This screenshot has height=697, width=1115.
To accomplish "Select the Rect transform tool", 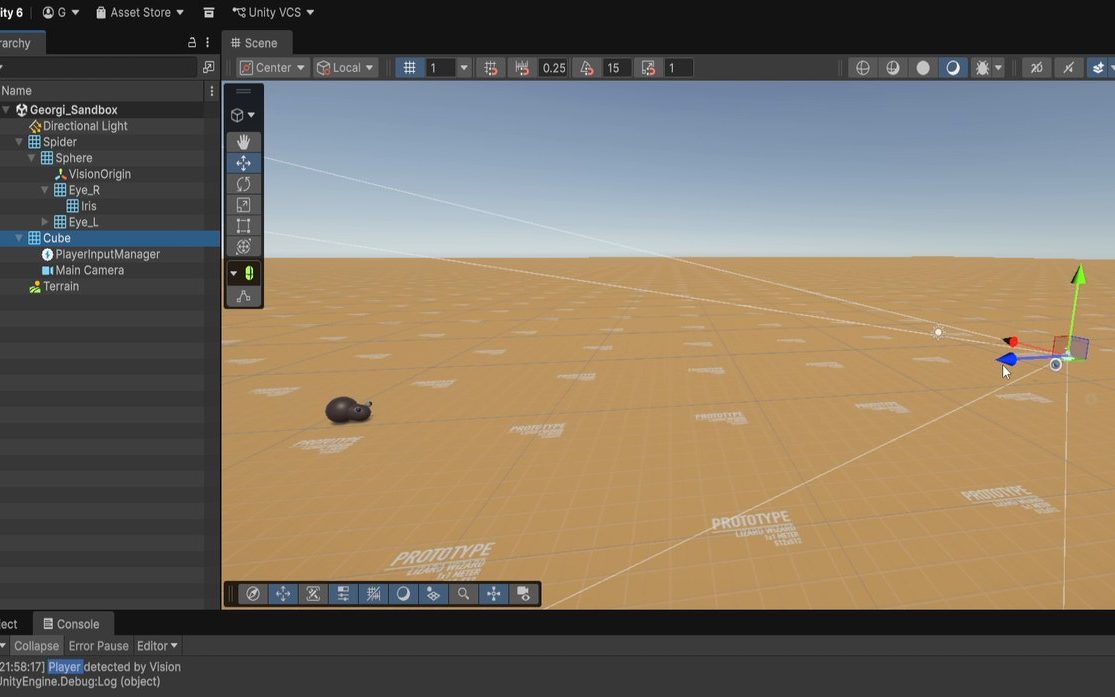I will [x=243, y=226].
